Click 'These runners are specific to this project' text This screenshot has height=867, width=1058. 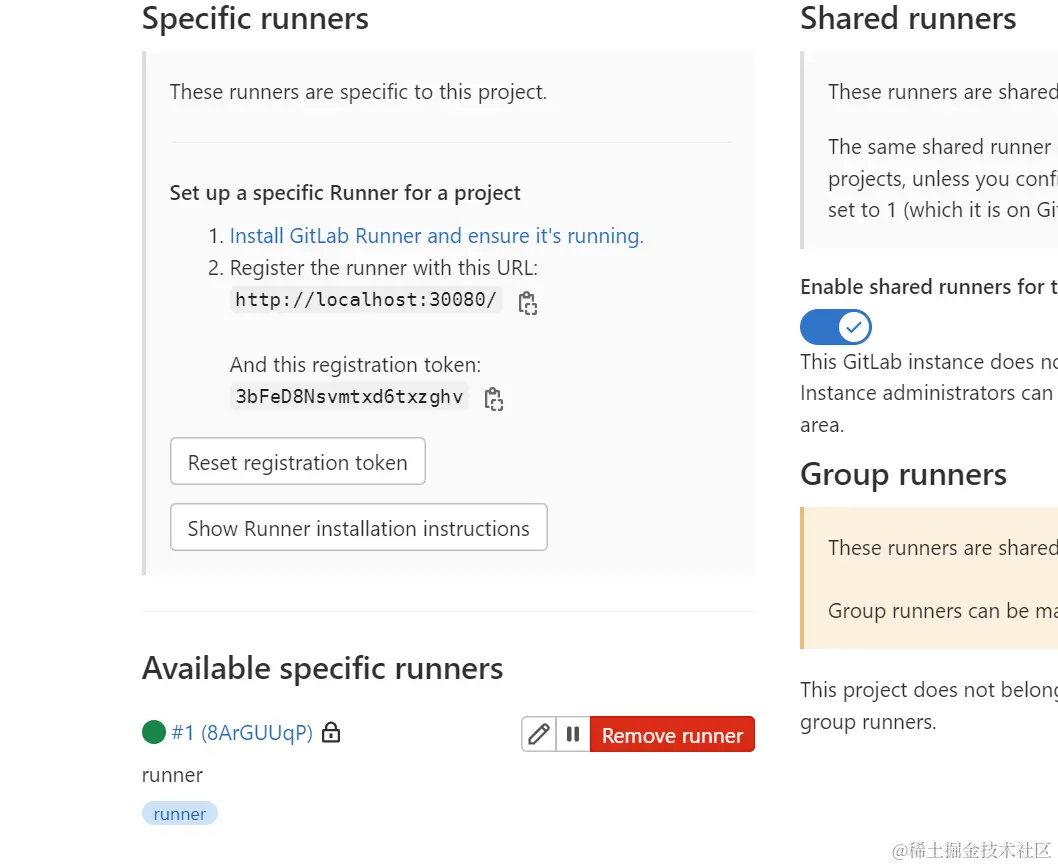(x=358, y=92)
